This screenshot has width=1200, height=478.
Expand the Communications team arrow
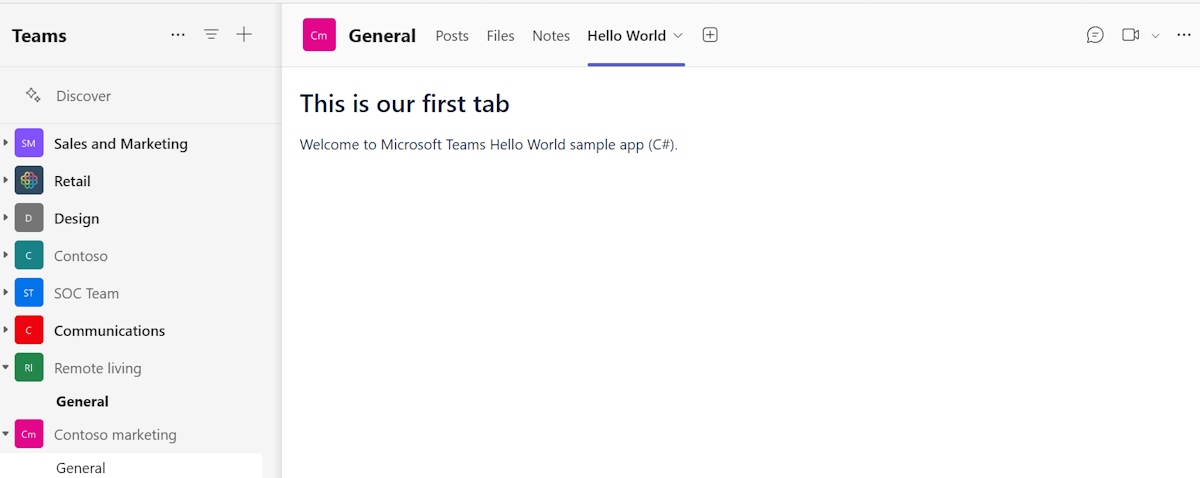tap(6, 330)
